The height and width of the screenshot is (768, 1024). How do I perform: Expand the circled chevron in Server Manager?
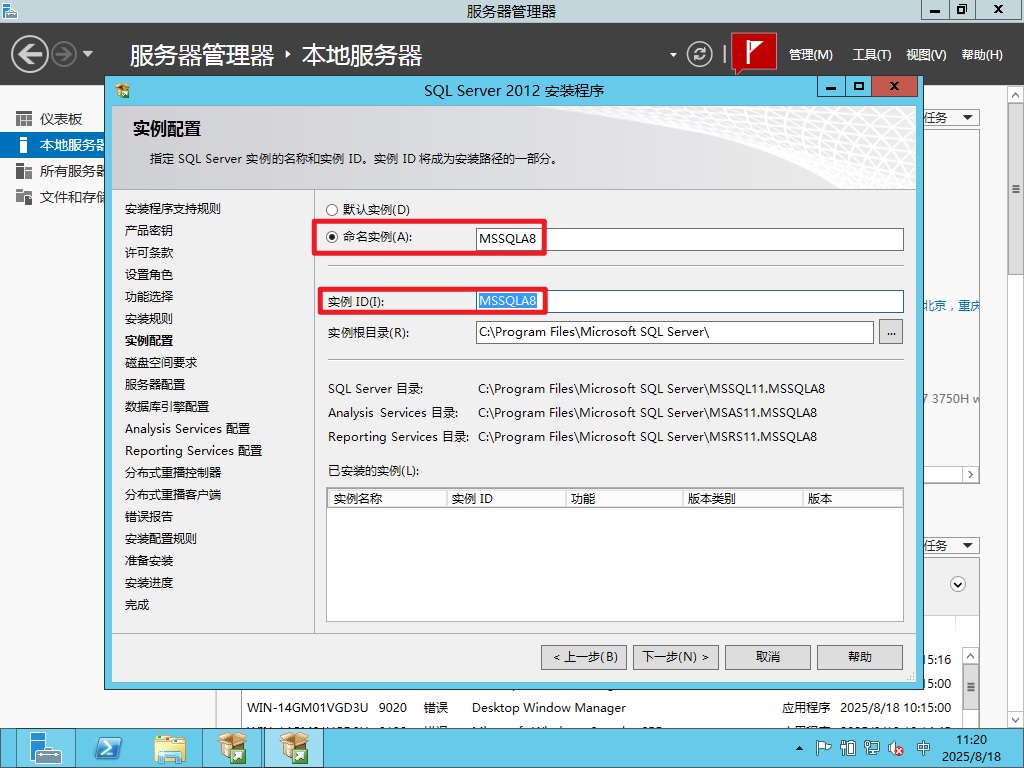[x=958, y=584]
